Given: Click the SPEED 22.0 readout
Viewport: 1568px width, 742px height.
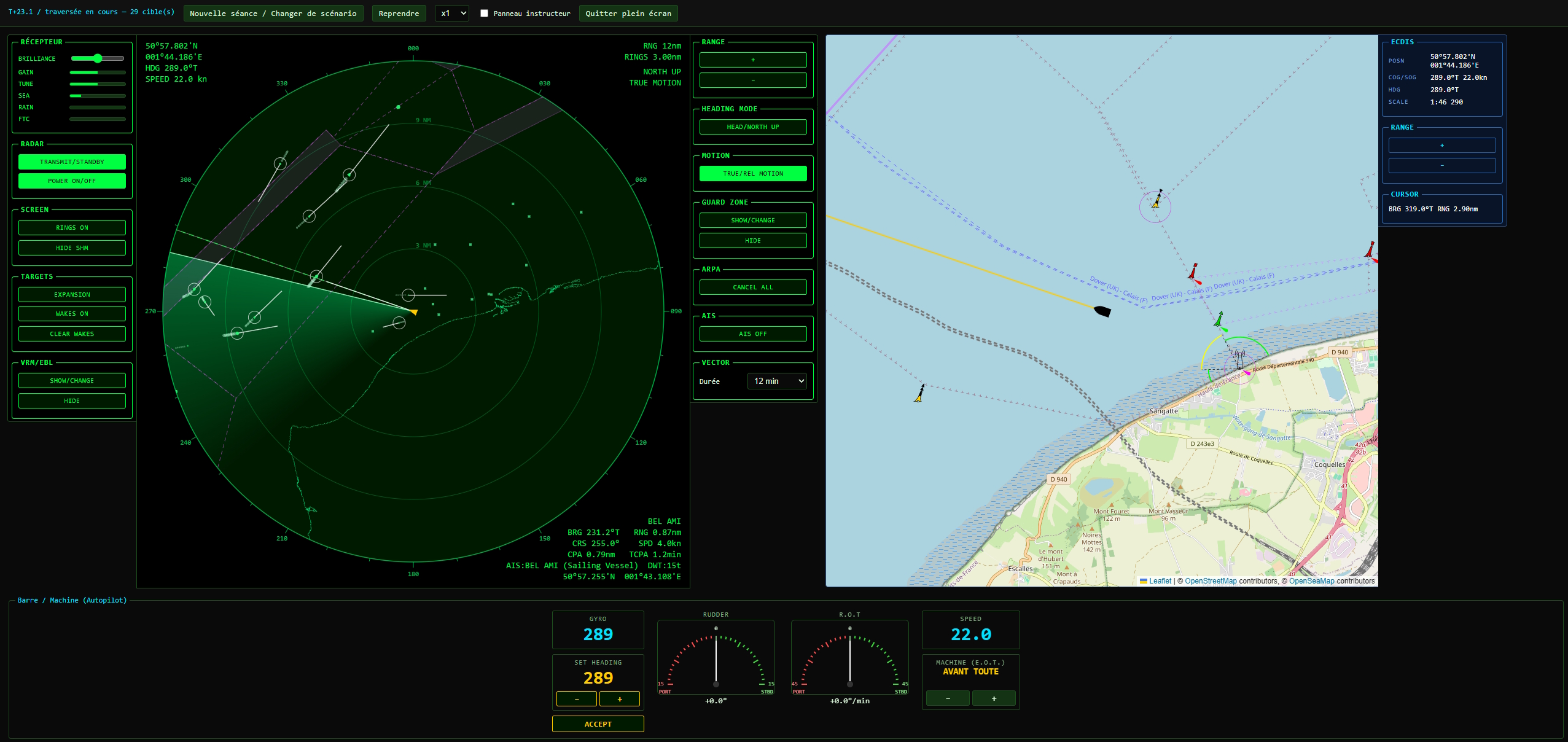Looking at the screenshot, I should click(971, 635).
